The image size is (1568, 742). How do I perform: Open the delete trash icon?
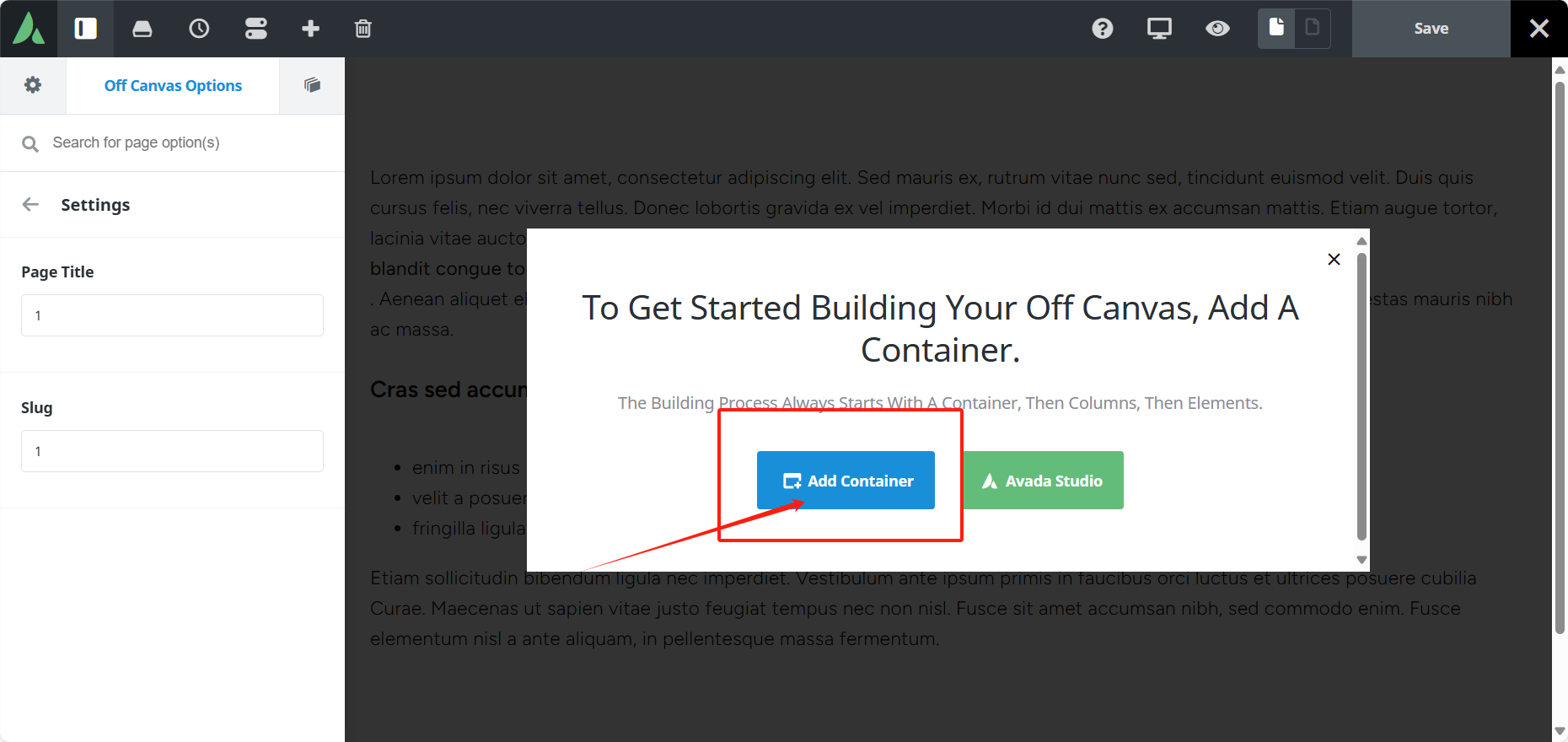[362, 28]
